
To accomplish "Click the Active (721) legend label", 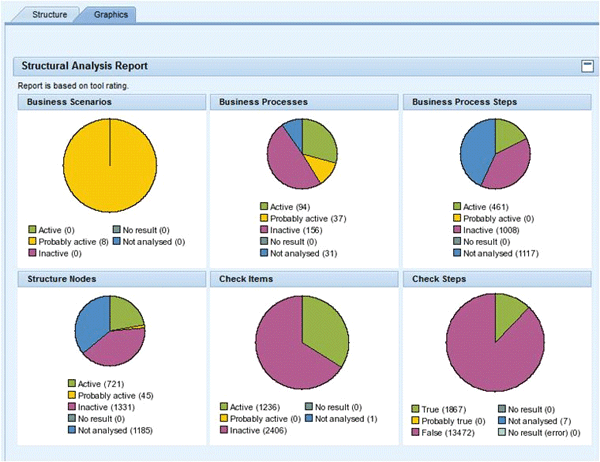I will (103, 383).
